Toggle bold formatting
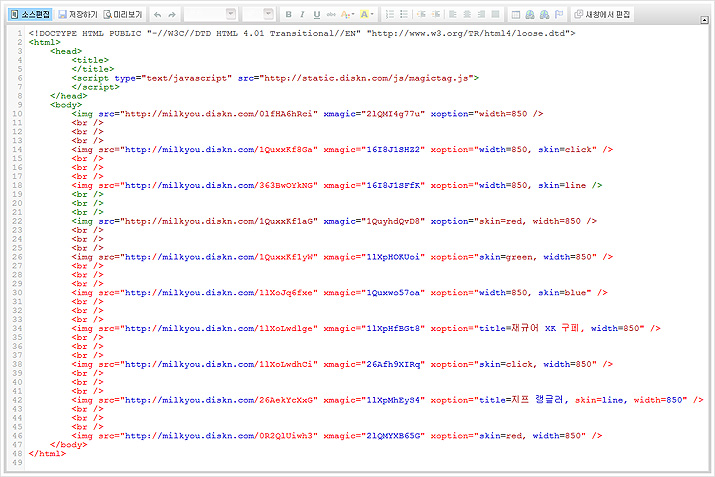The height and width of the screenshot is (477, 715). pyautogui.click(x=288, y=15)
